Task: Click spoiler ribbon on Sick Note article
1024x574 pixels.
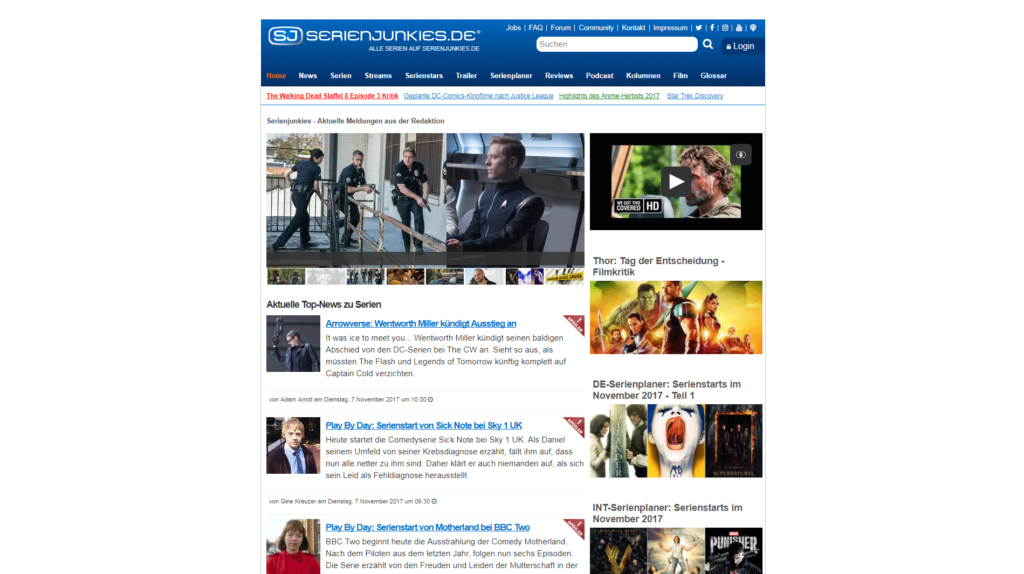Action: point(575,426)
